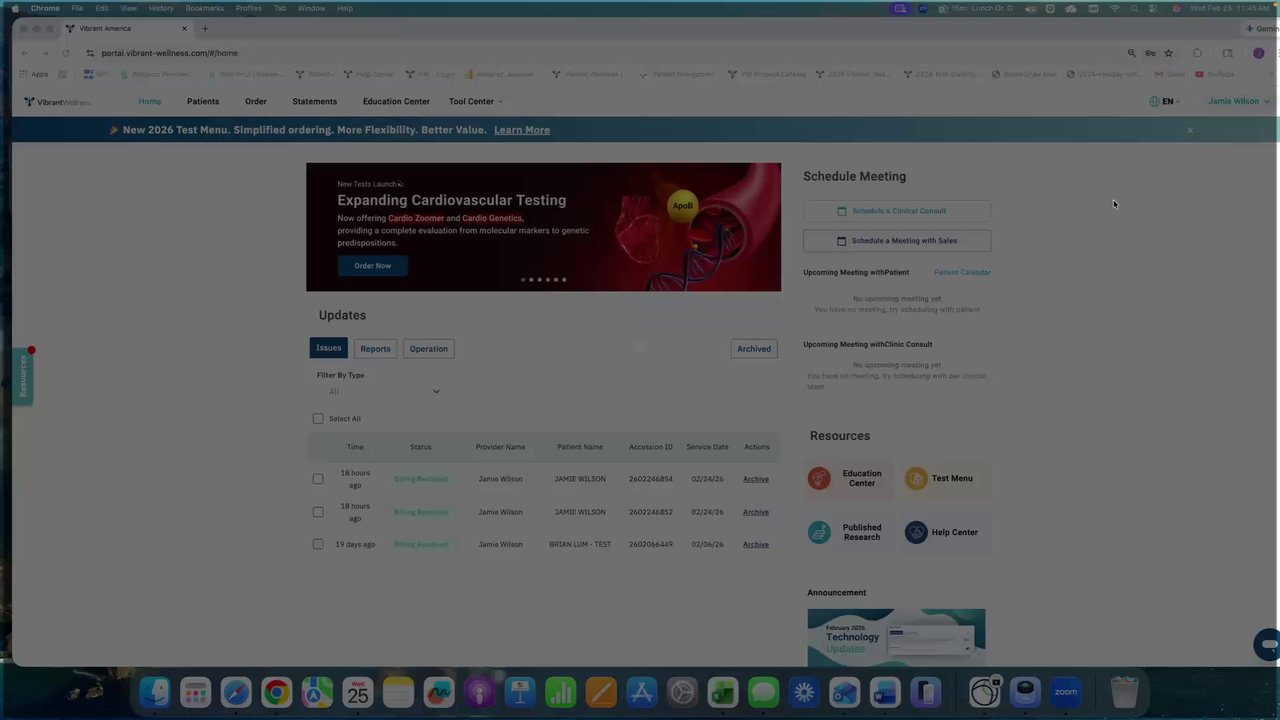
Task: Open the Technology Updates announcement thumbnail
Action: coord(896,637)
